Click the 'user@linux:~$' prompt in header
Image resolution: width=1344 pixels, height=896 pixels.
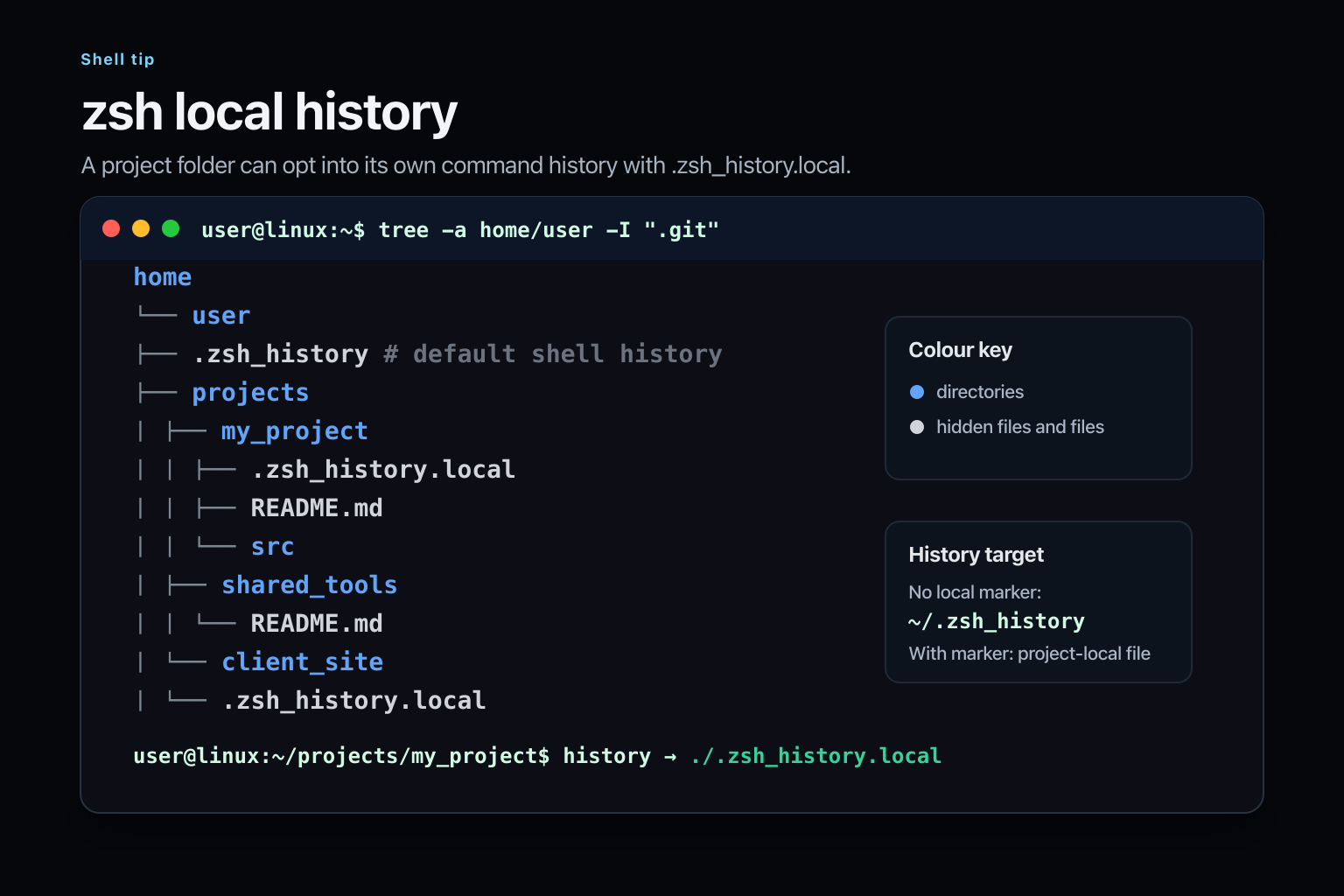pos(283,230)
